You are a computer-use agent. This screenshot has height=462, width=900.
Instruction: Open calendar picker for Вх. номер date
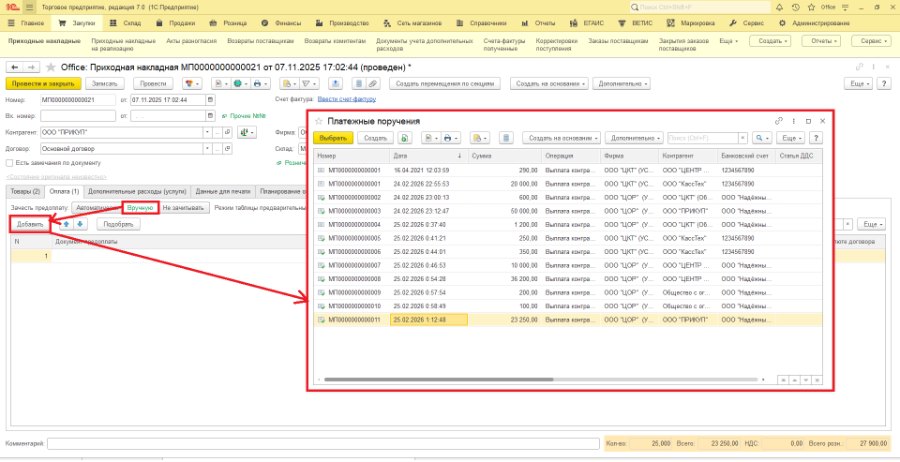pos(211,115)
